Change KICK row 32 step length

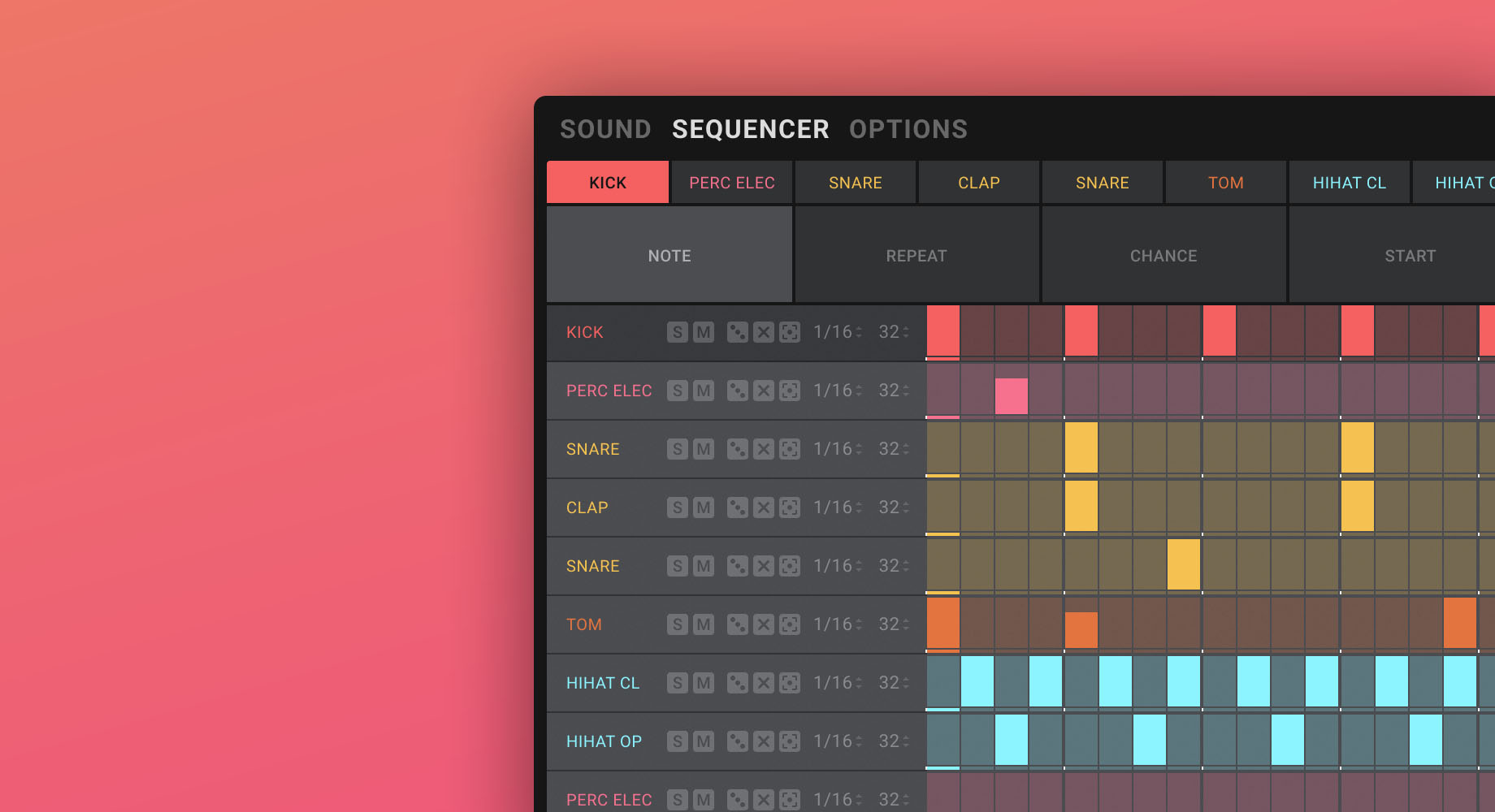point(894,332)
